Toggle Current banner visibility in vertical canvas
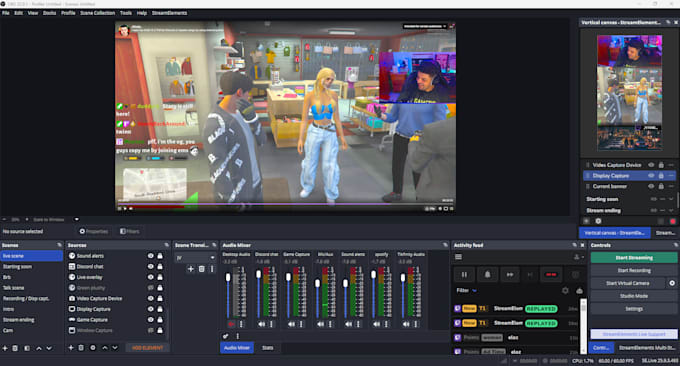Image resolution: width=680 pixels, height=366 pixels. click(651, 186)
